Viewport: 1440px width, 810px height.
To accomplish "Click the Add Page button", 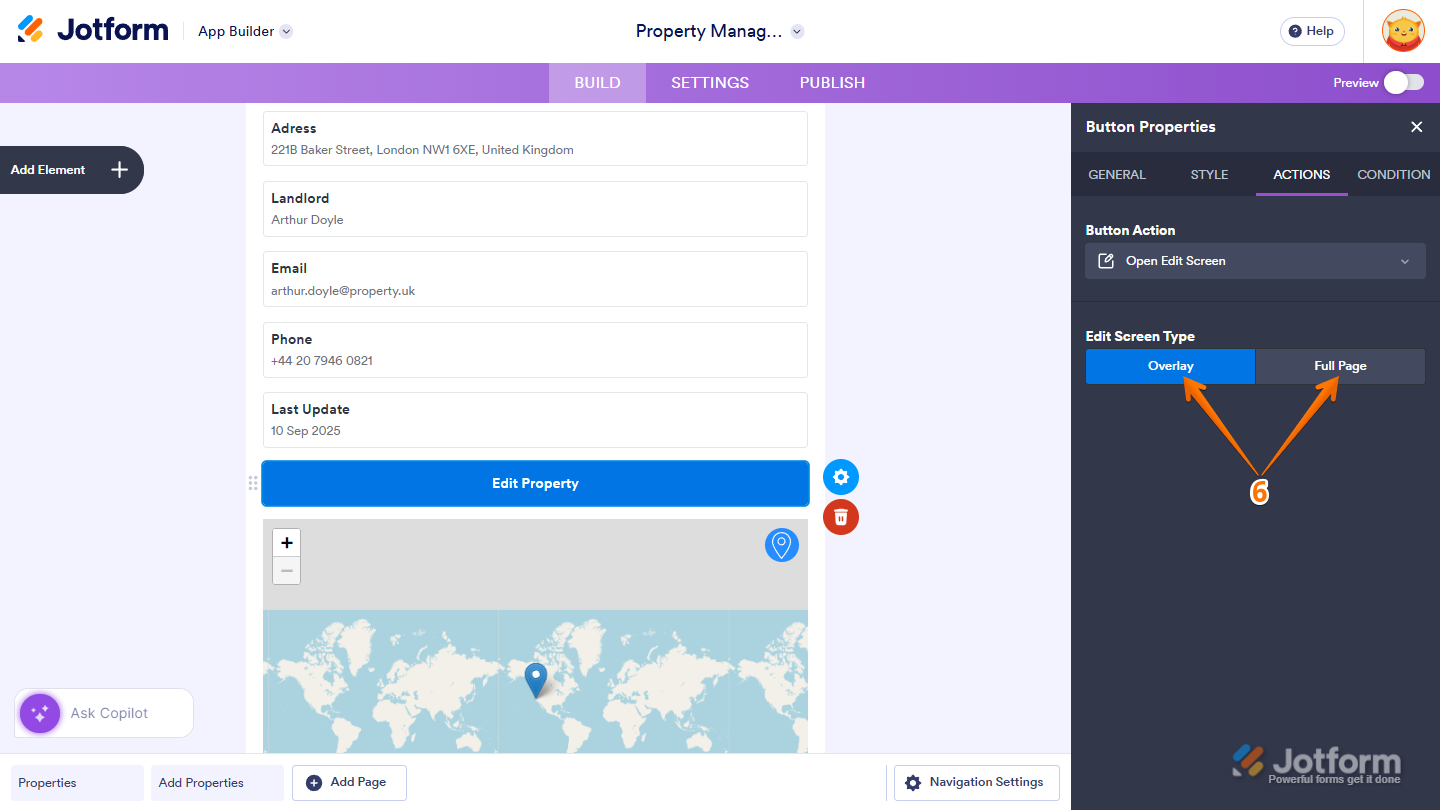I will (x=349, y=782).
